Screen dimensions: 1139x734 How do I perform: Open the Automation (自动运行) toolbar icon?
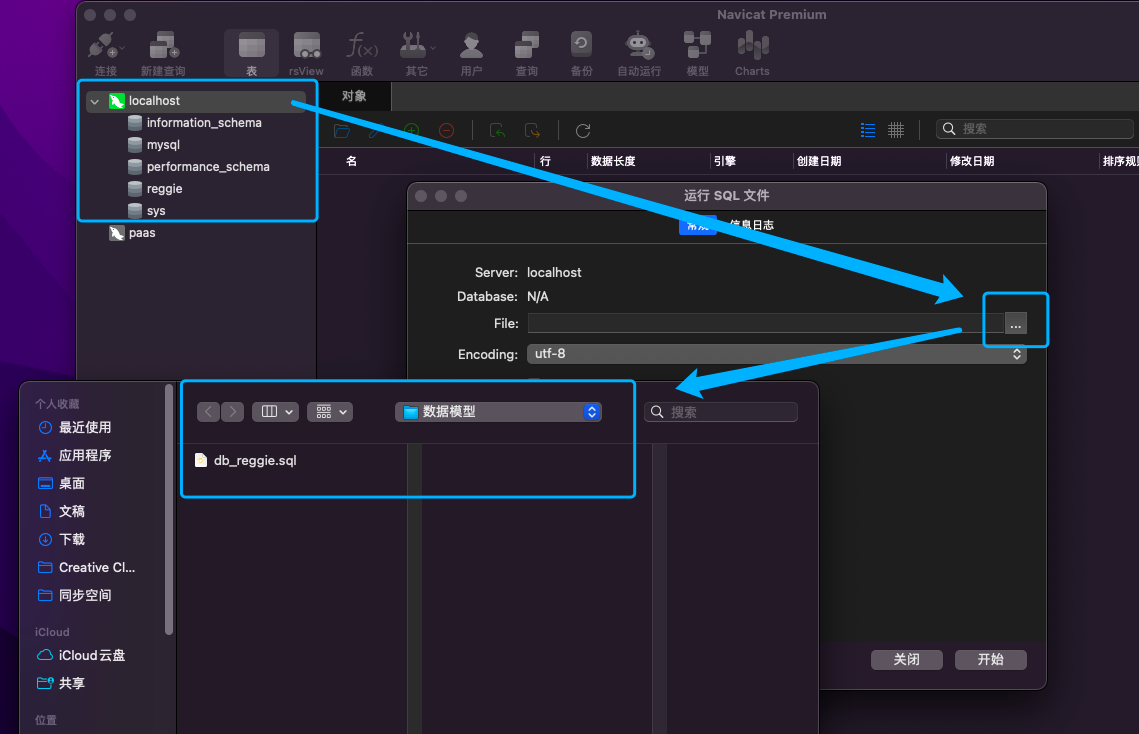639,53
